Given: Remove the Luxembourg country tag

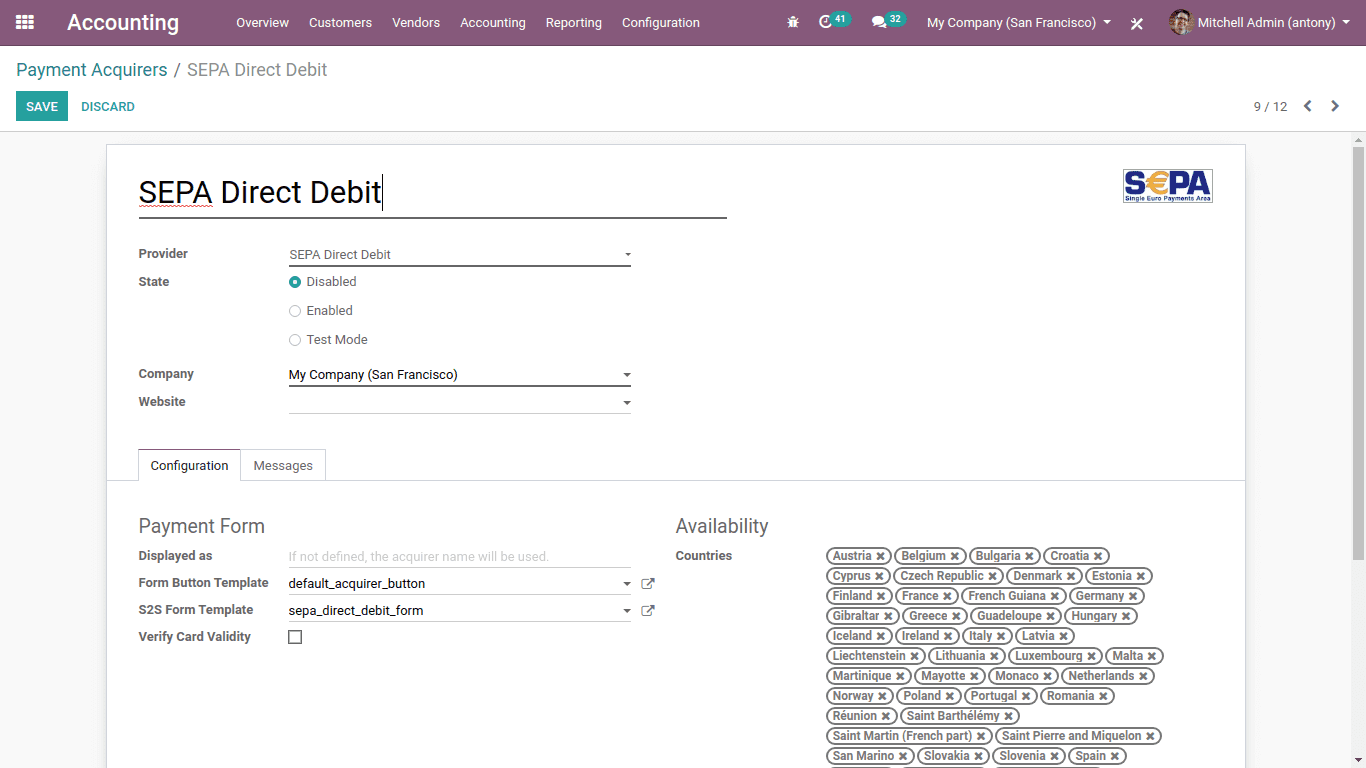Looking at the screenshot, I should tap(1091, 656).
